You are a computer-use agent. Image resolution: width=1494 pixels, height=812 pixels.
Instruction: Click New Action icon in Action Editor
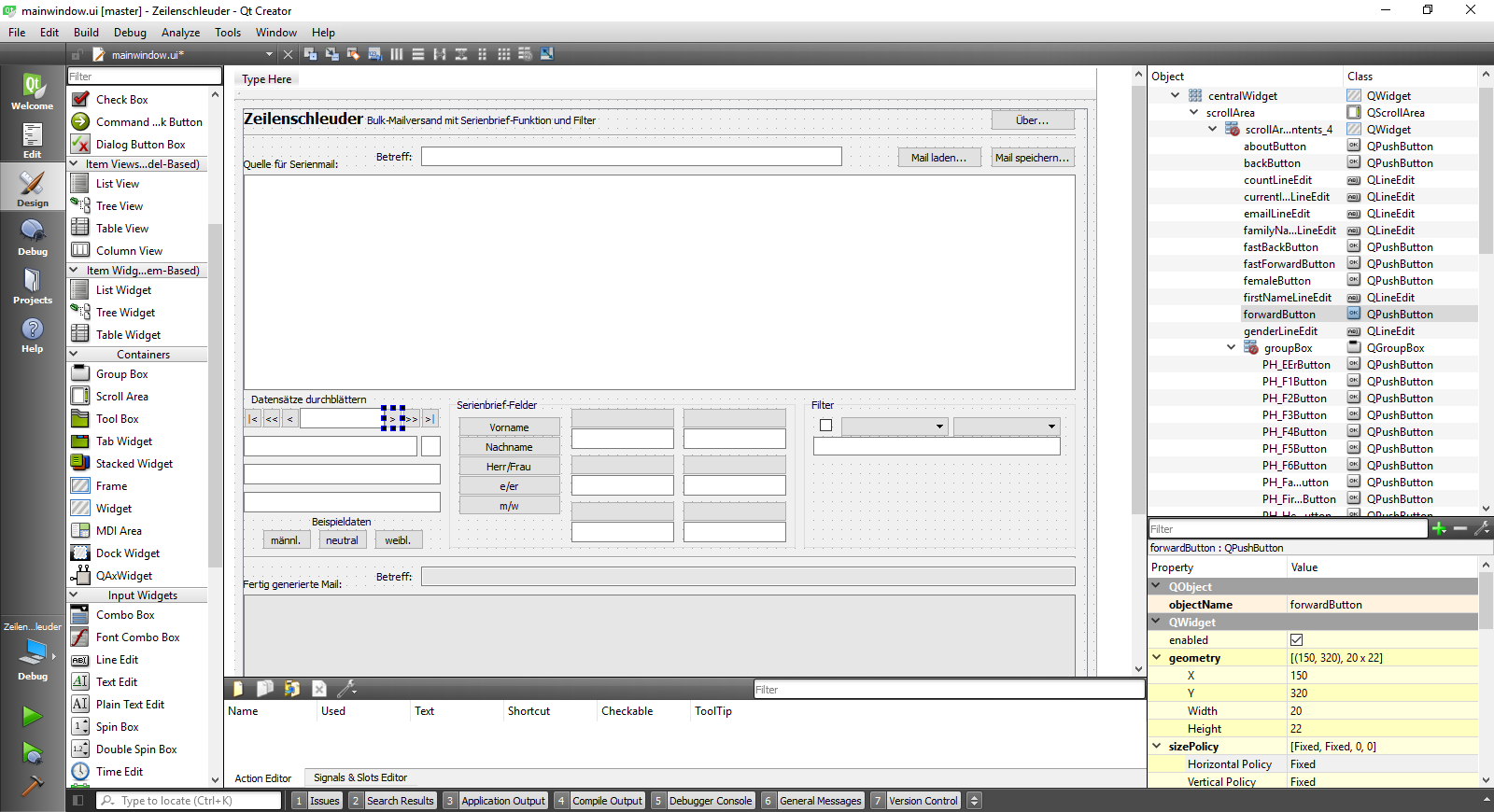pos(238,689)
